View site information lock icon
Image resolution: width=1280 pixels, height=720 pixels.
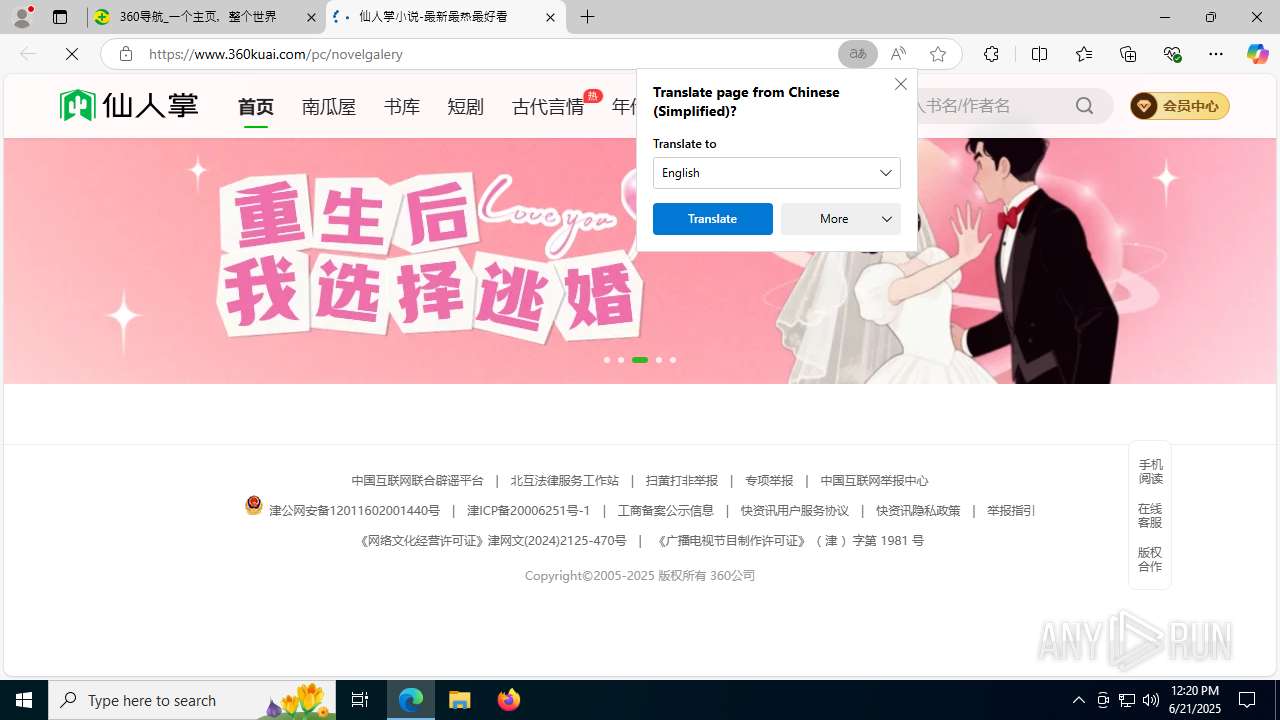tap(125, 54)
